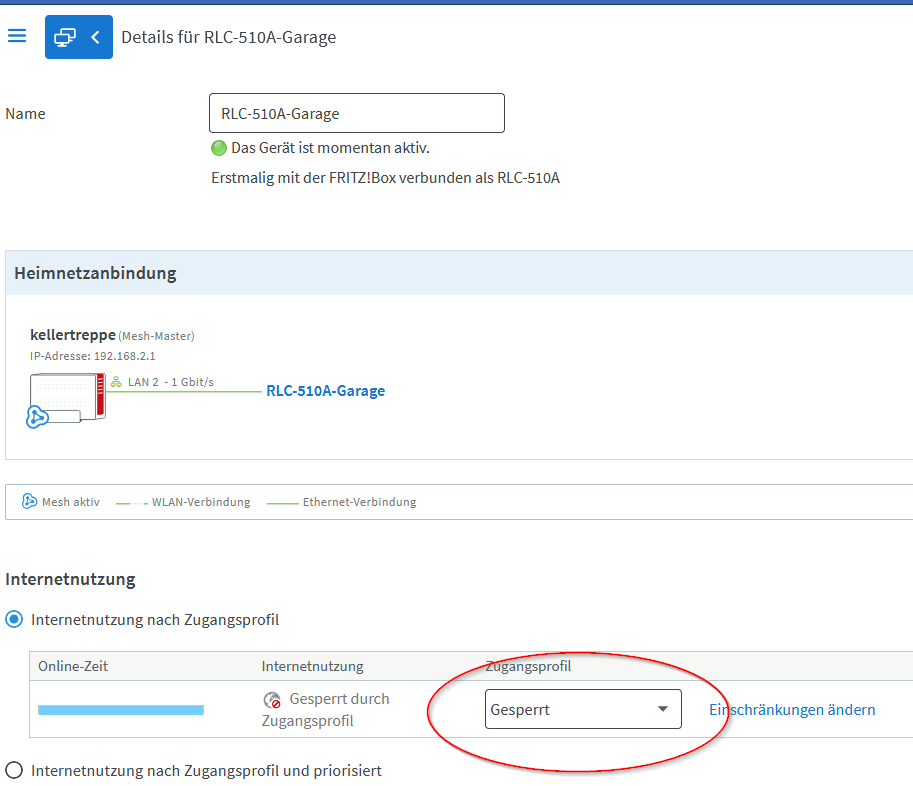Click the mesh badge on the router
This screenshot has height=786, width=913.
pyautogui.click(x=37, y=417)
